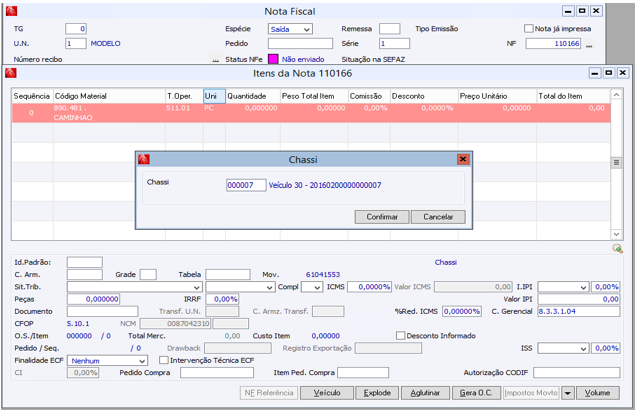Open the arrow dropdown beside Impostos Movto
Viewport: 636px width, 410px height.
tap(568, 393)
